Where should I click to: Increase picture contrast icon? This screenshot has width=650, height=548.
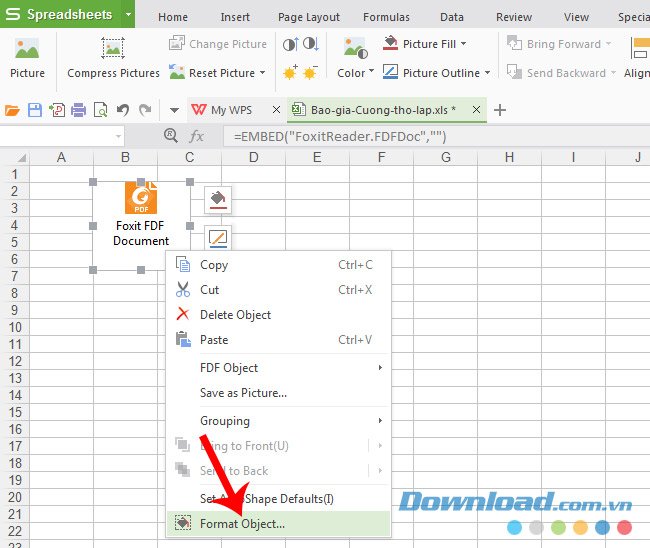(x=291, y=44)
